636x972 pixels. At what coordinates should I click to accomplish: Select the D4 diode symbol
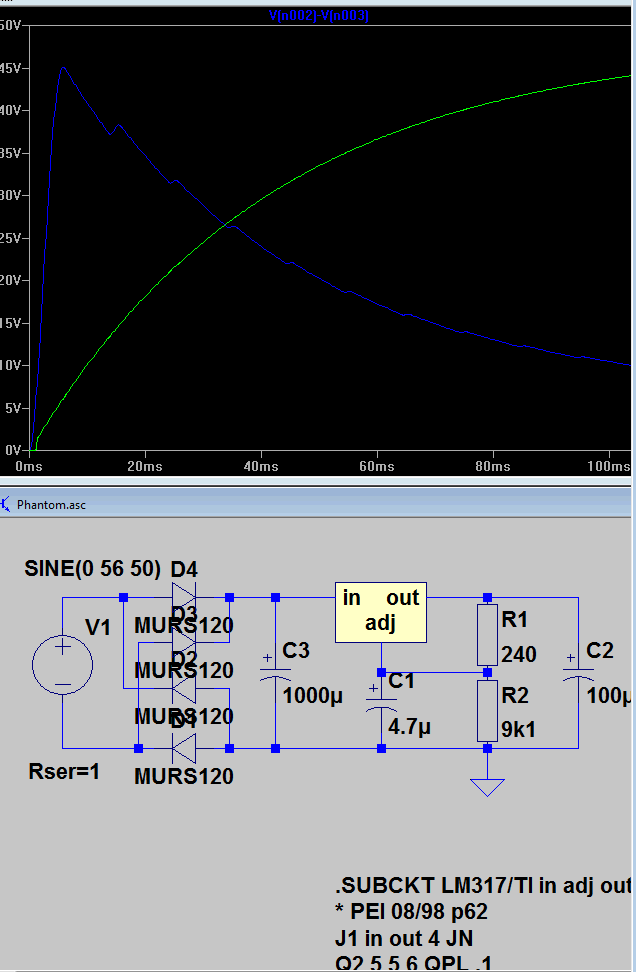[183, 598]
